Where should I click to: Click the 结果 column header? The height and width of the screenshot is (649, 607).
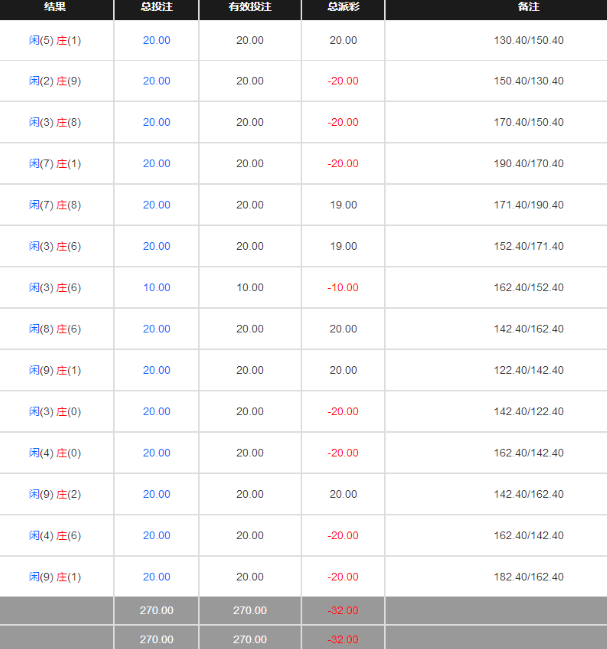55,7
